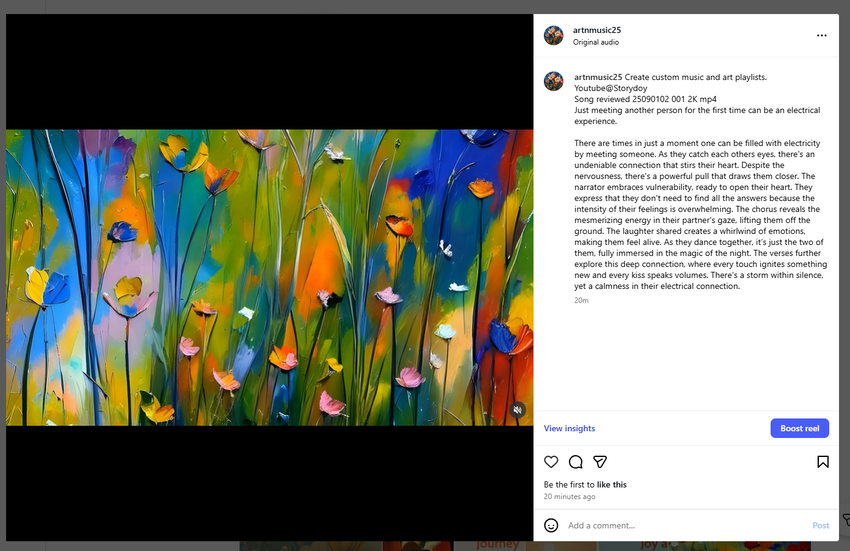The height and width of the screenshot is (551, 850).
Task: Save the post with the bookmark icon
Action: click(x=822, y=462)
